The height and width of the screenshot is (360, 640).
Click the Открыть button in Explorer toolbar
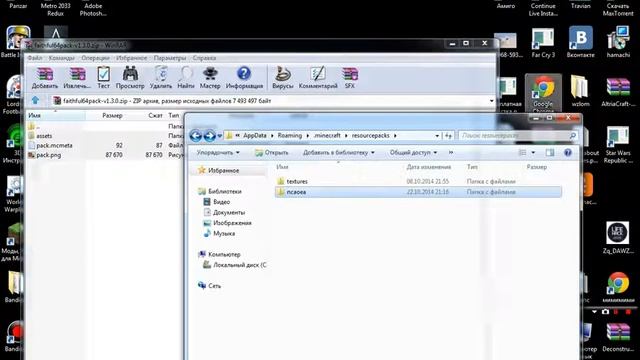[x=271, y=153]
